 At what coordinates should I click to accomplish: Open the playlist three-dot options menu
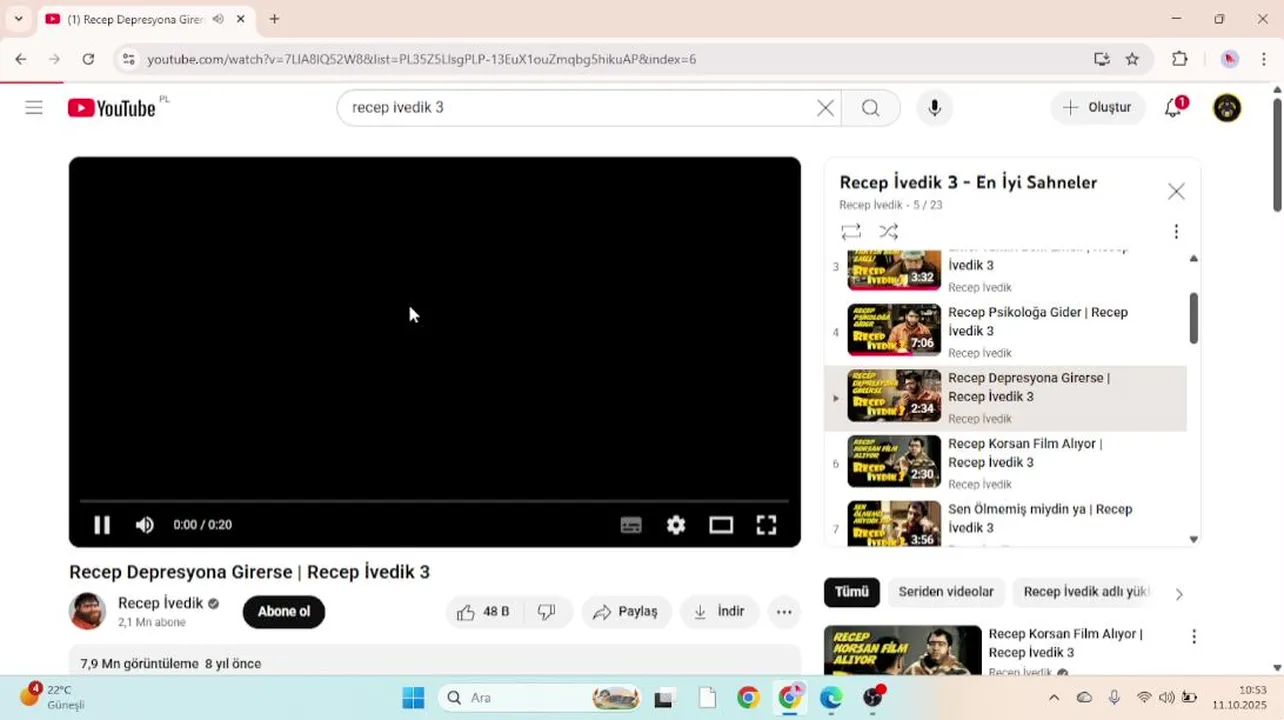click(x=1176, y=232)
